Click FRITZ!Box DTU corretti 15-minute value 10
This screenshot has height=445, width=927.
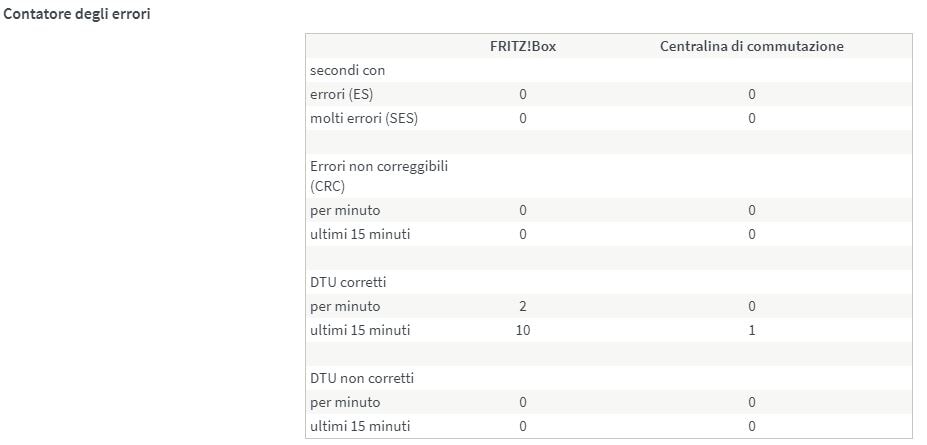[522, 330]
